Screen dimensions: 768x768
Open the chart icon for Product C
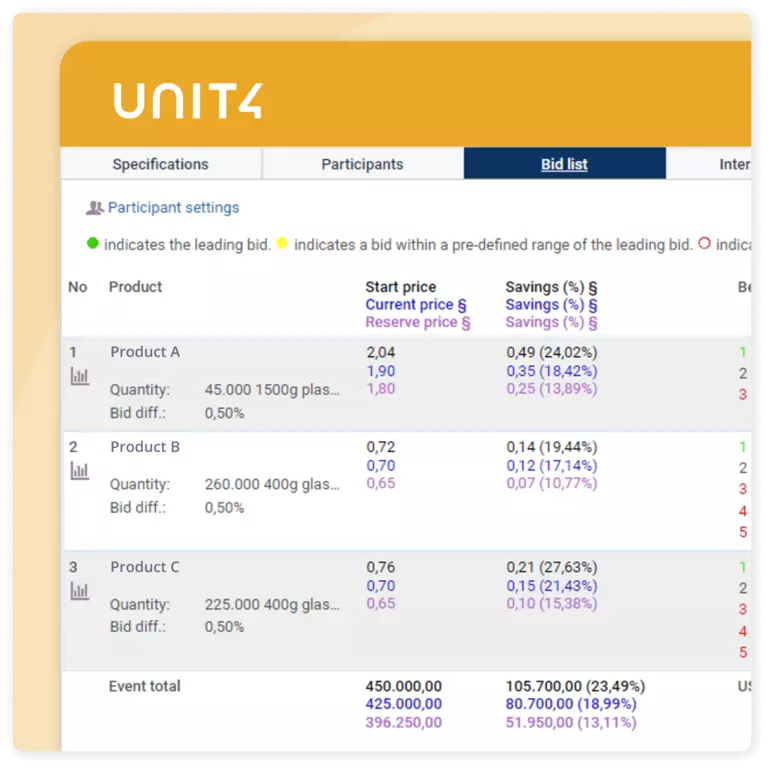point(79,591)
